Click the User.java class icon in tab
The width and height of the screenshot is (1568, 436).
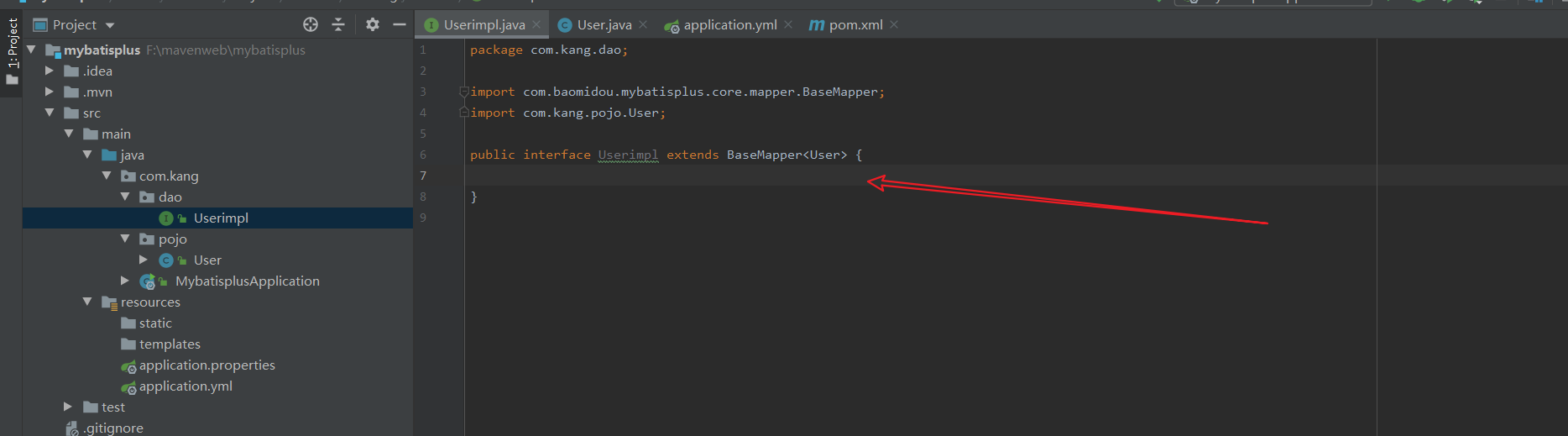click(565, 25)
